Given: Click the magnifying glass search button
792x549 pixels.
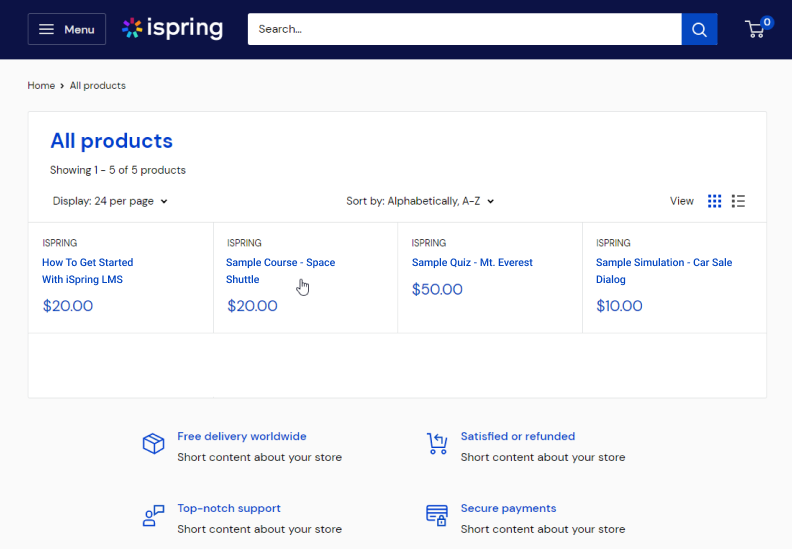Looking at the screenshot, I should pyautogui.click(x=699, y=29).
